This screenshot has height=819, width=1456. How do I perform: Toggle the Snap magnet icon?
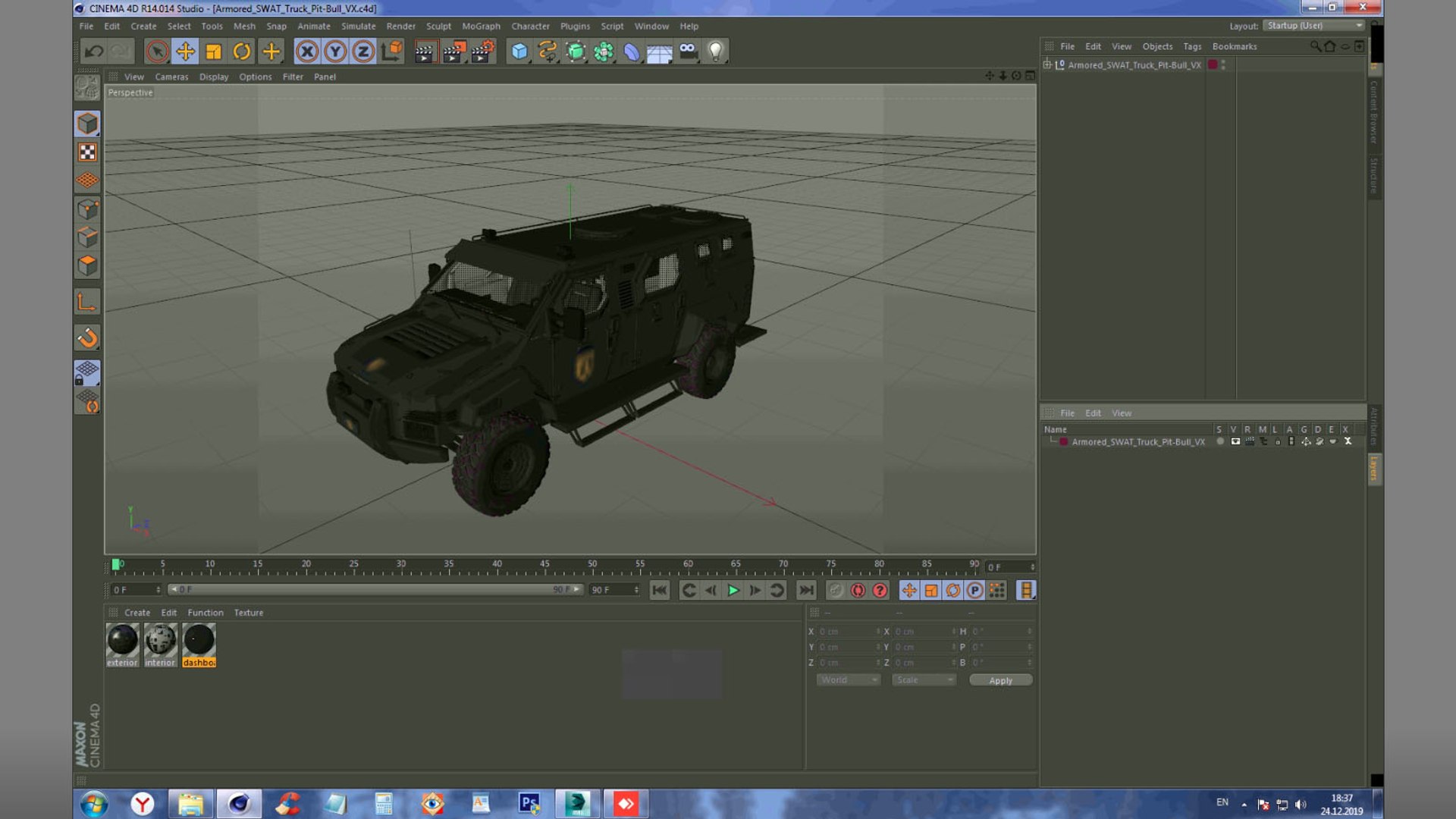click(x=87, y=337)
